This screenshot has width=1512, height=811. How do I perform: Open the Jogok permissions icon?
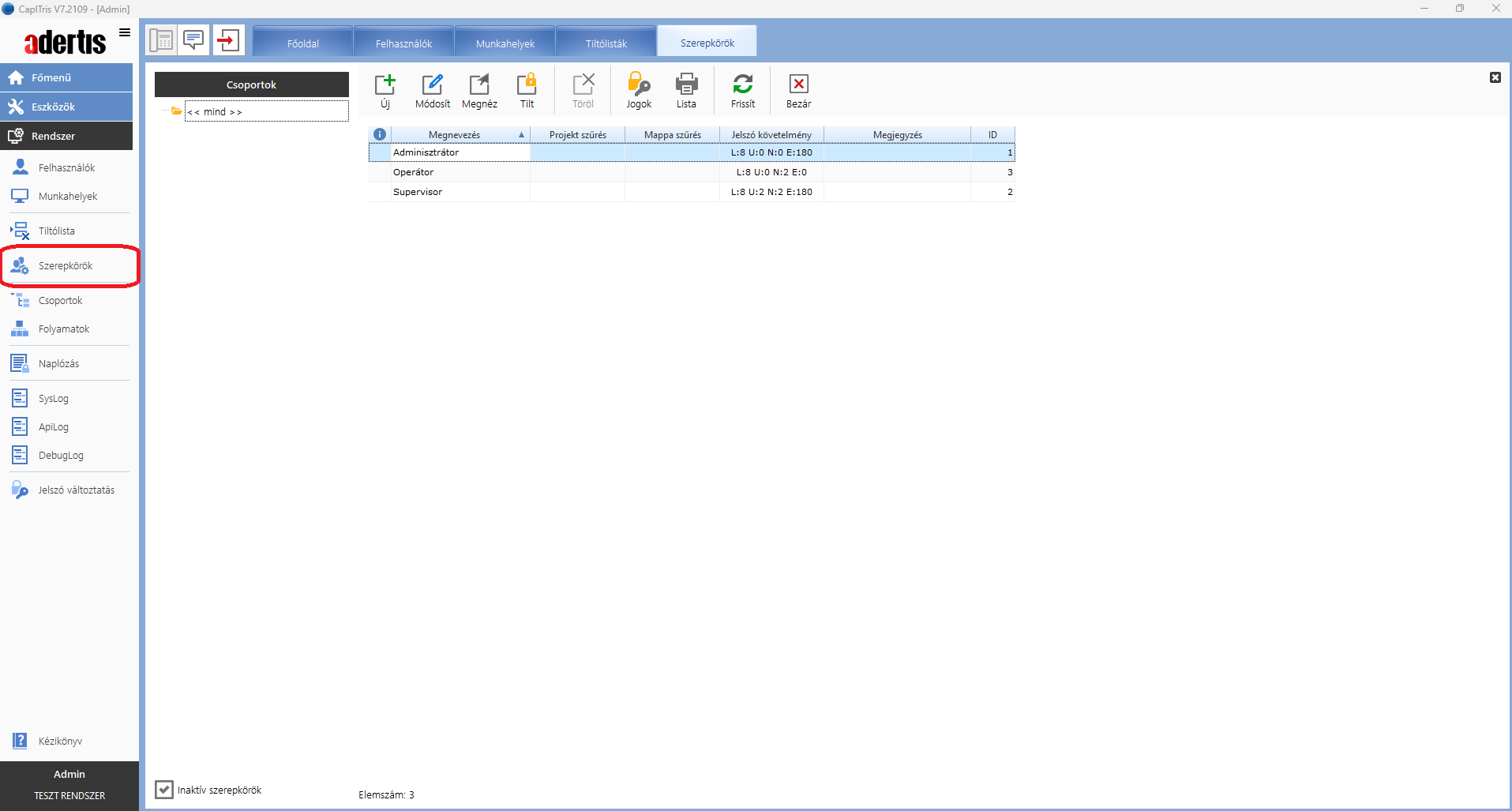[639, 84]
